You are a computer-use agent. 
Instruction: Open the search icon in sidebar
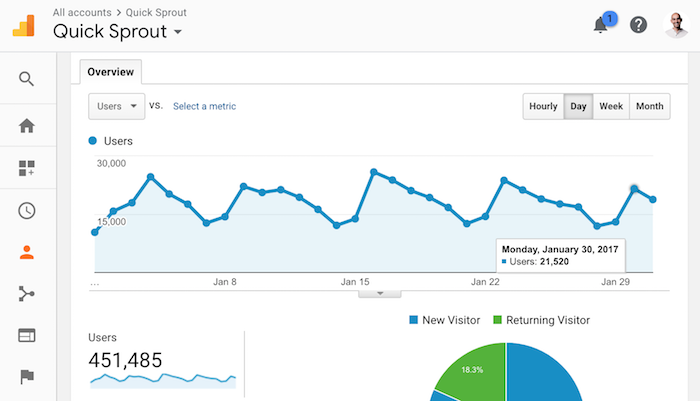26,79
